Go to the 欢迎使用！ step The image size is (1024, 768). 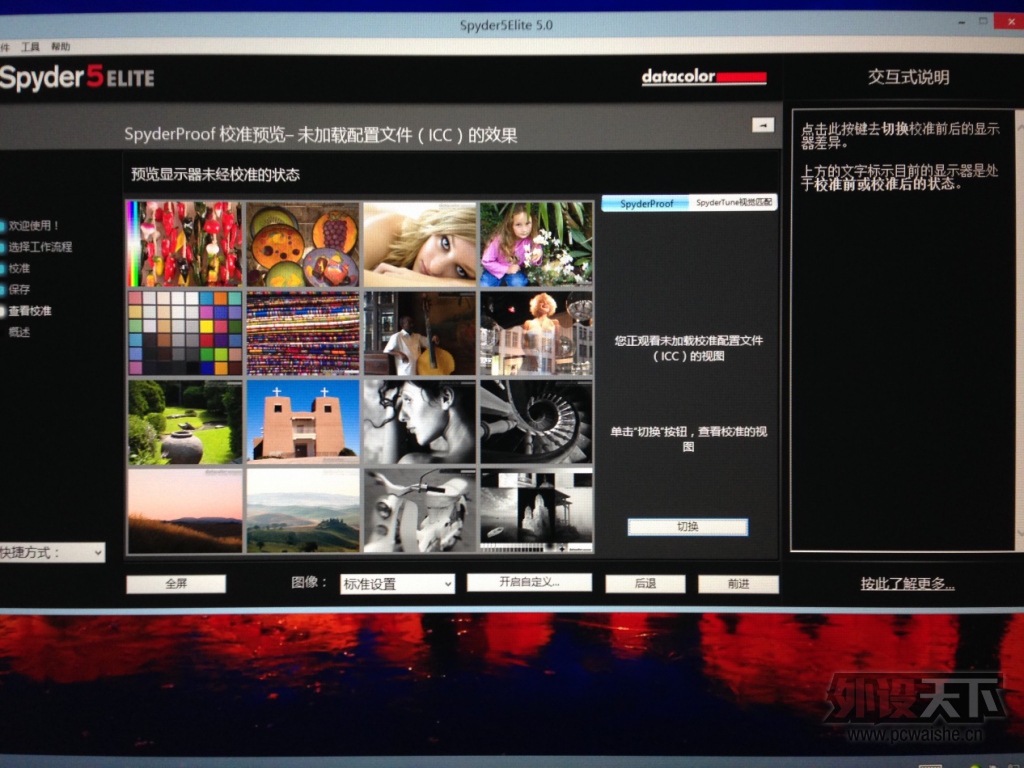point(34,225)
